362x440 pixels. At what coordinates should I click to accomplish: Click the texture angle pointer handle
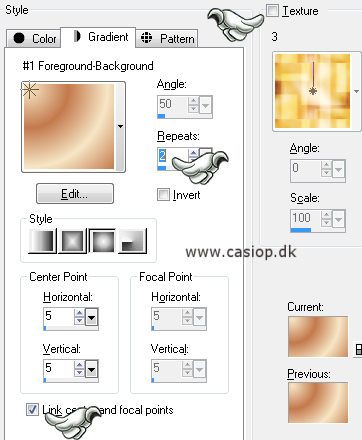click(313, 91)
